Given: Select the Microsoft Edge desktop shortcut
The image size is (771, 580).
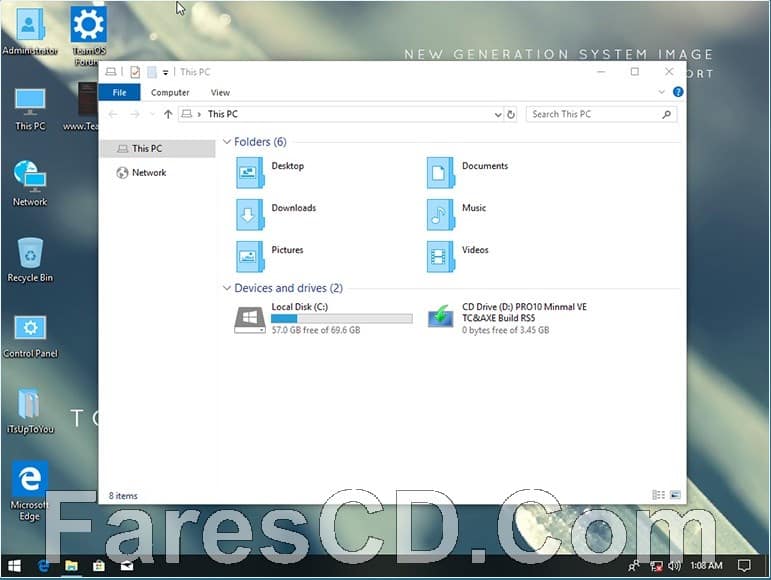Looking at the screenshot, I should pyautogui.click(x=30, y=490).
